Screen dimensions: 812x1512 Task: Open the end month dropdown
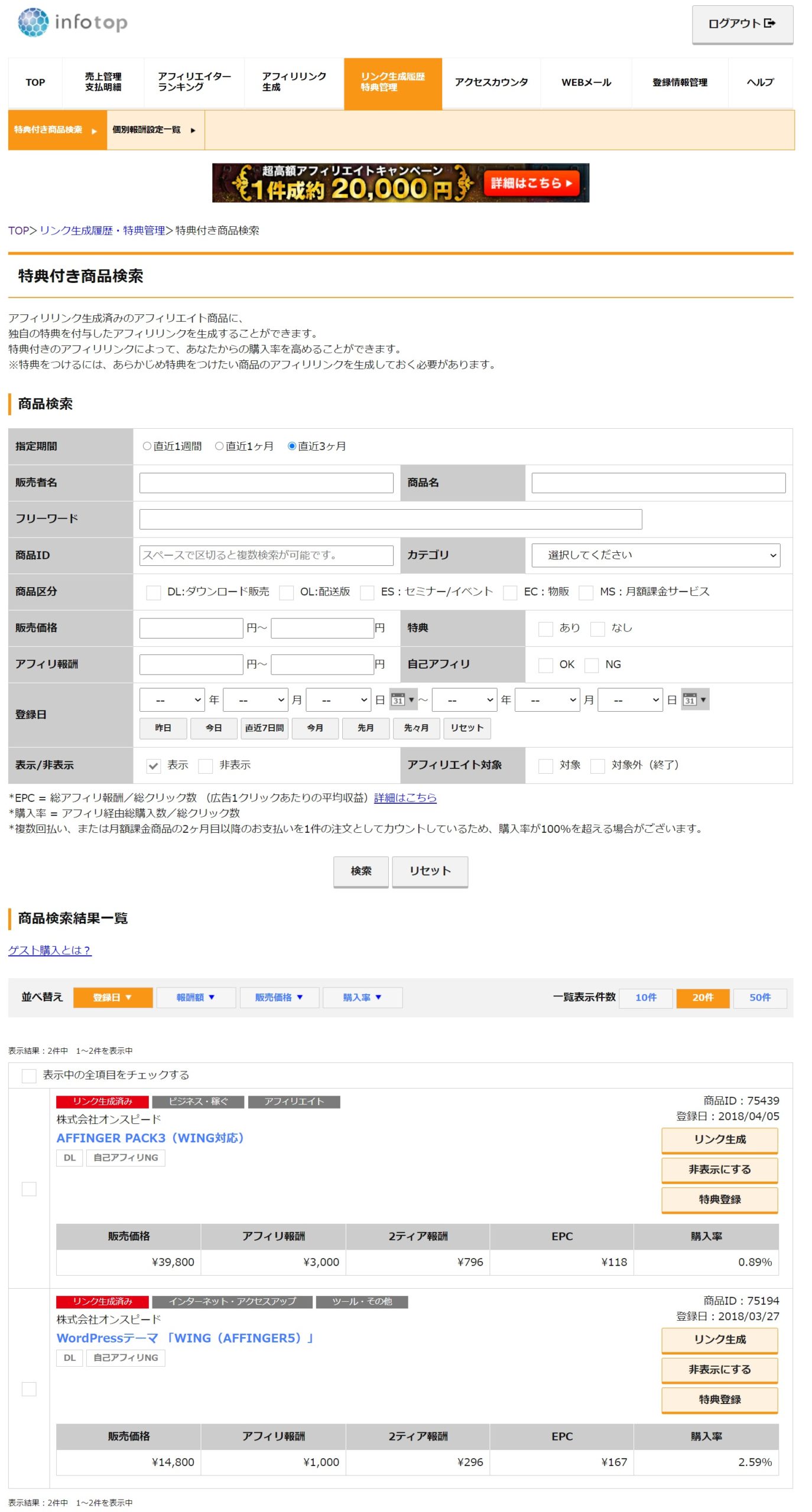tap(547, 700)
